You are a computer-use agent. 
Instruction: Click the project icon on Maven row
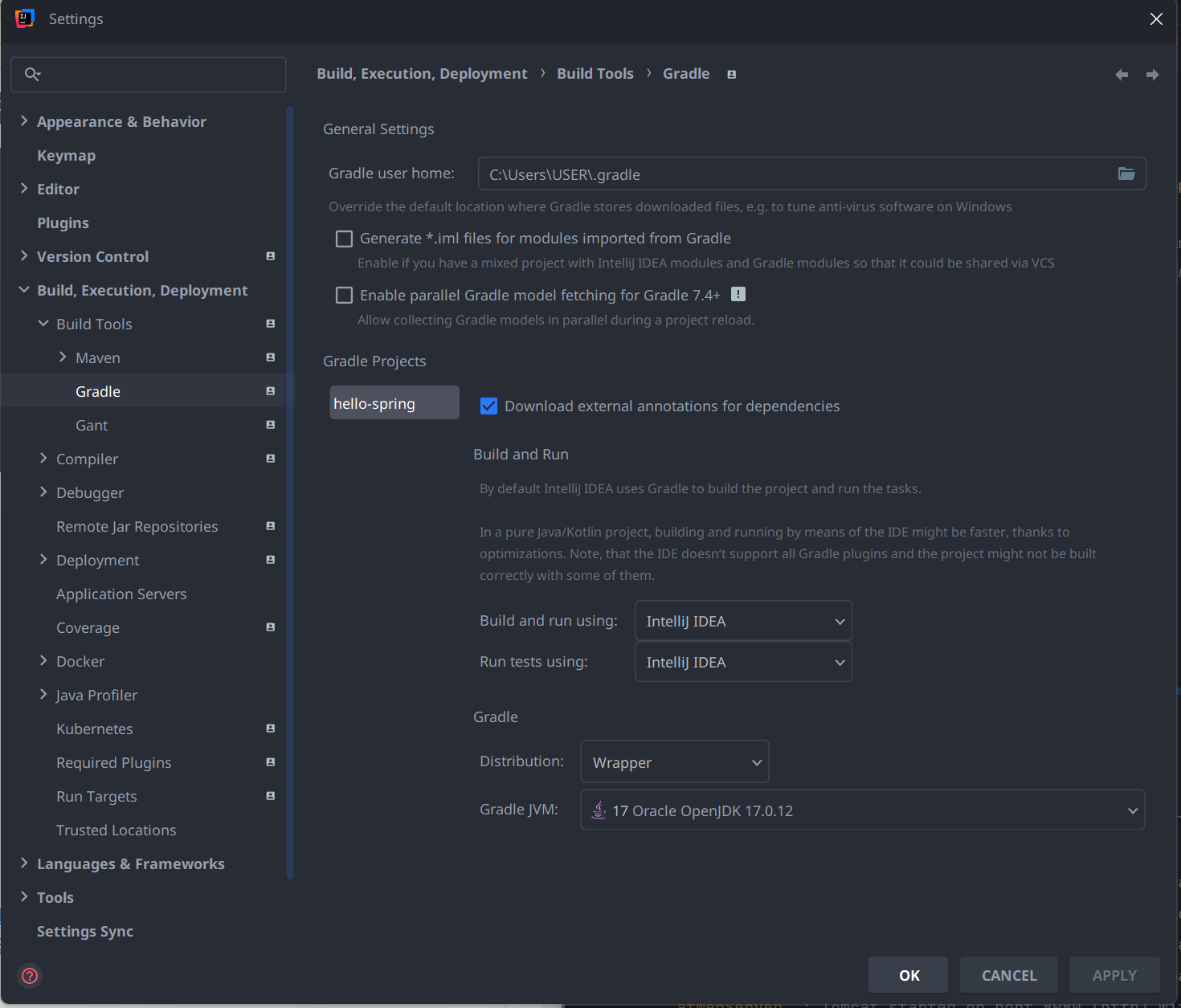click(271, 357)
